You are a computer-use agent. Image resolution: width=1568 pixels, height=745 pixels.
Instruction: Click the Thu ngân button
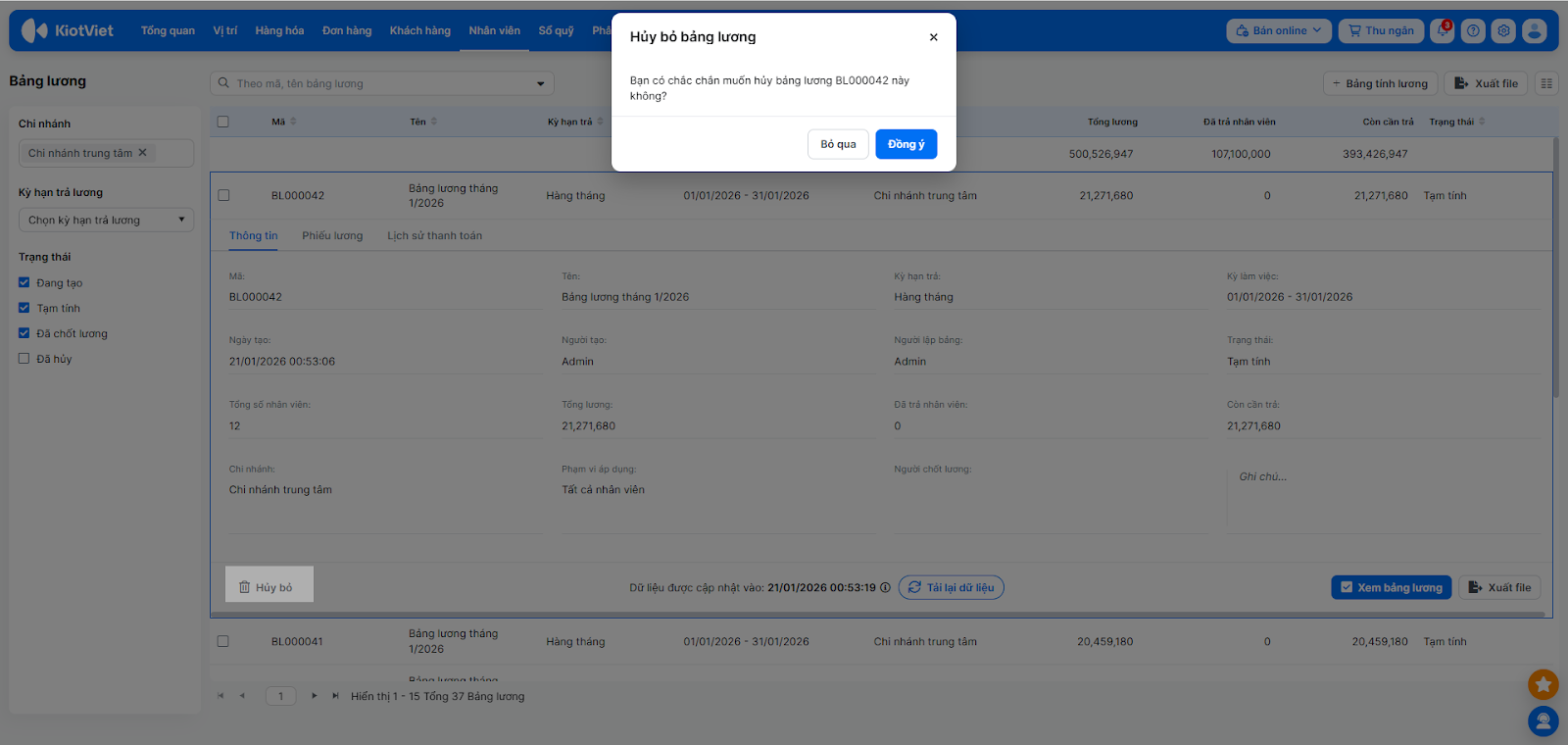1381,30
